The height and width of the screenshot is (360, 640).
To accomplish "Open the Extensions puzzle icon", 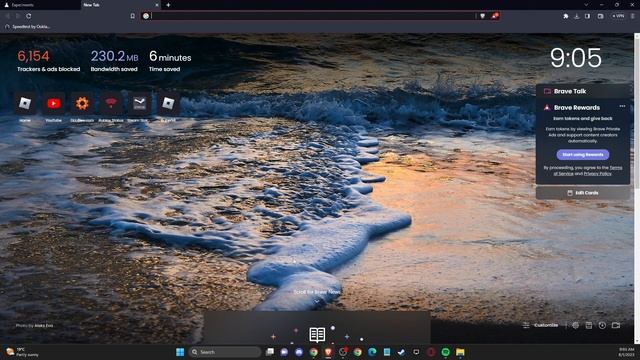I will tap(566, 16).
